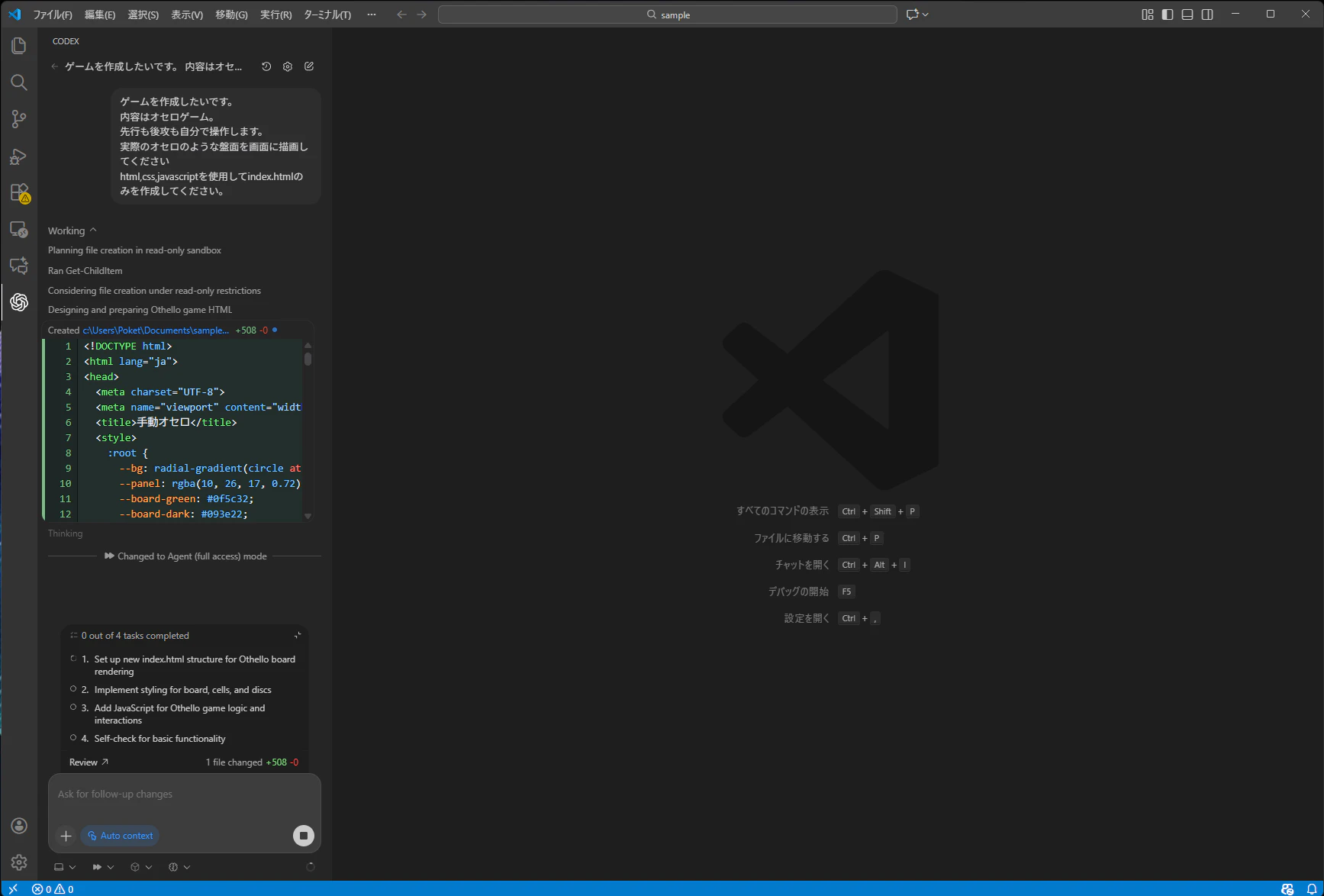Open the Run and Debug view
1324x896 pixels.
[19, 156]
